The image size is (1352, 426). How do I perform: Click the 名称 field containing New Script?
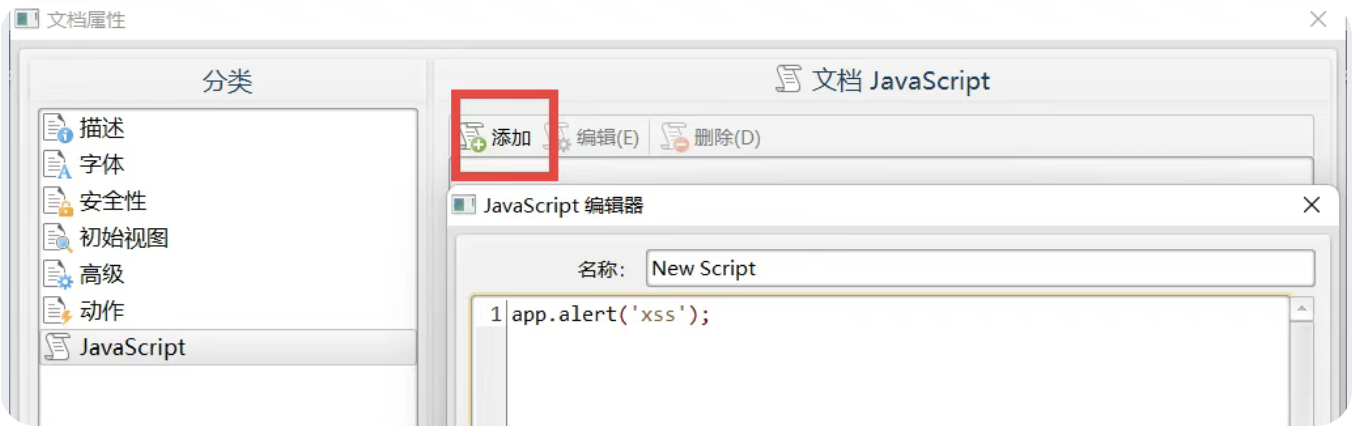click(x=980, y=268)
